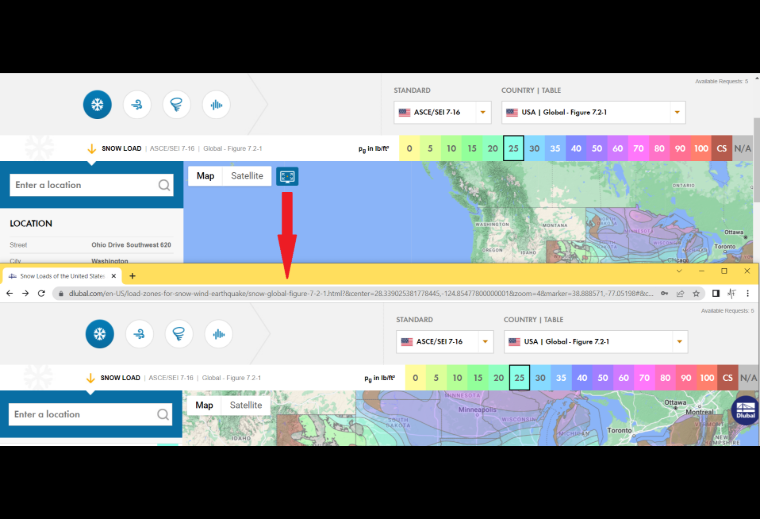Pick the 60 snow load swatch in browser window
The height and width of the screenshot is (519, 760).
point(623,377)
